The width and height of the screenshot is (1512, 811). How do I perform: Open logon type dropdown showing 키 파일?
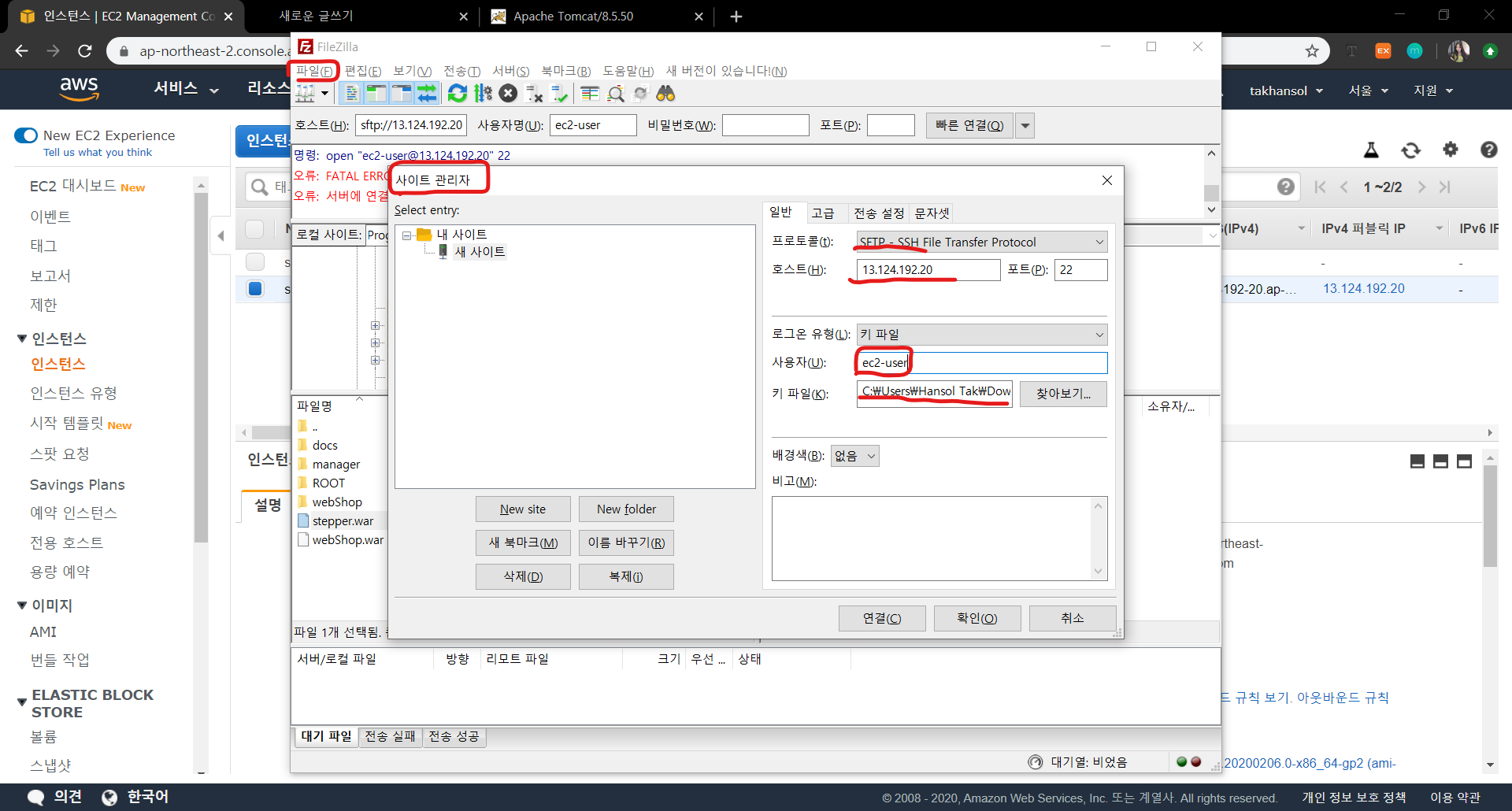click(x=982, y=335)
